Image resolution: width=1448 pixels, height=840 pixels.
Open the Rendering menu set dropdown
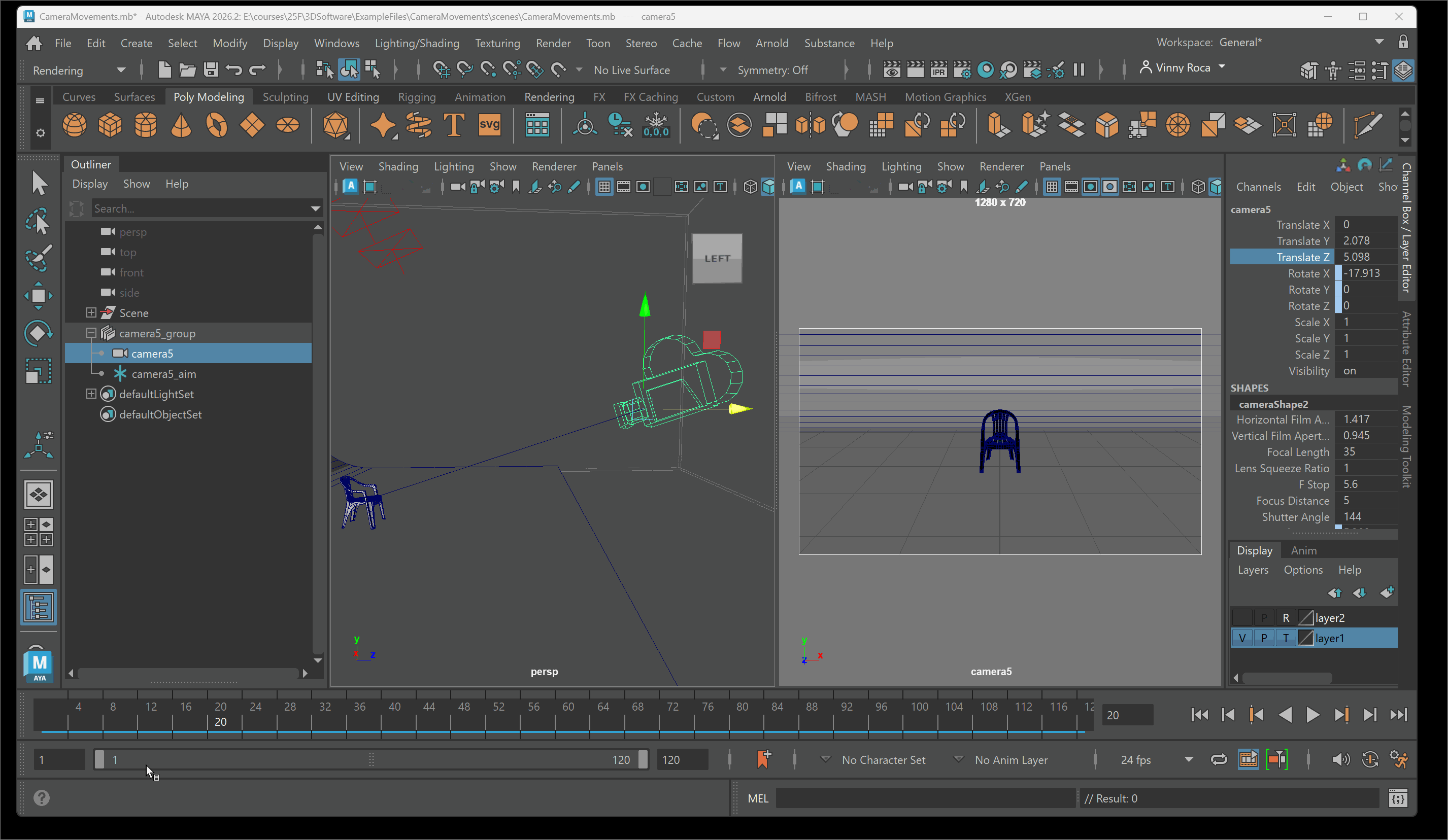coord(78,70)
